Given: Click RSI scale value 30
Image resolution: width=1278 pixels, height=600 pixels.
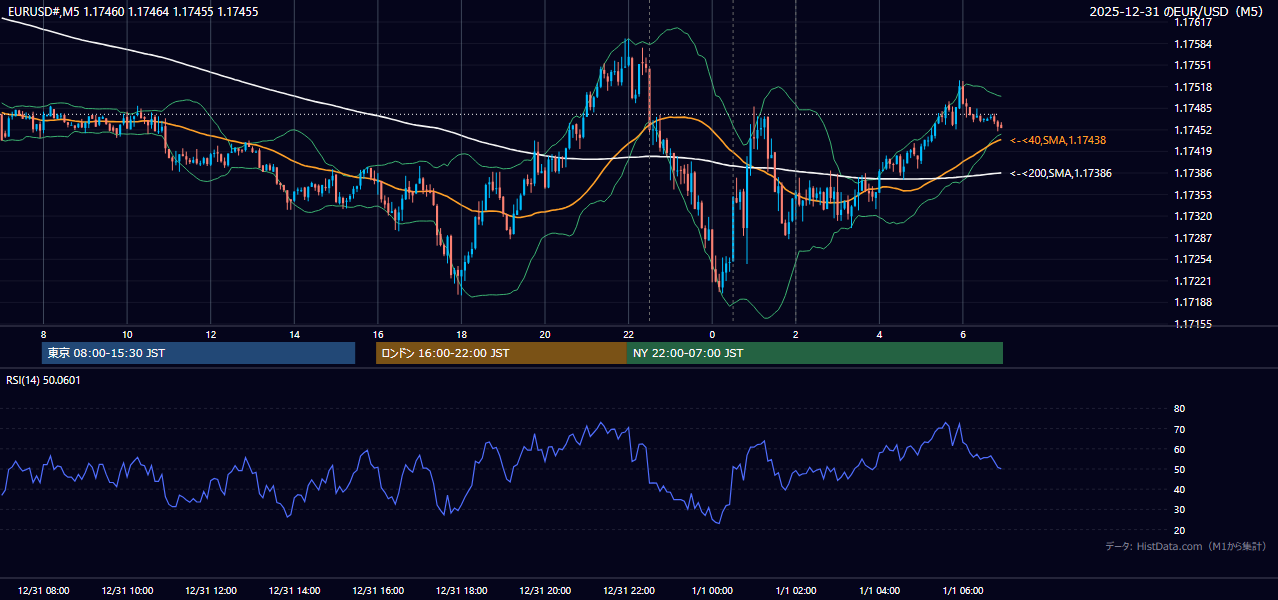Looking at the screenshot, I should (x=1179, y=510).
